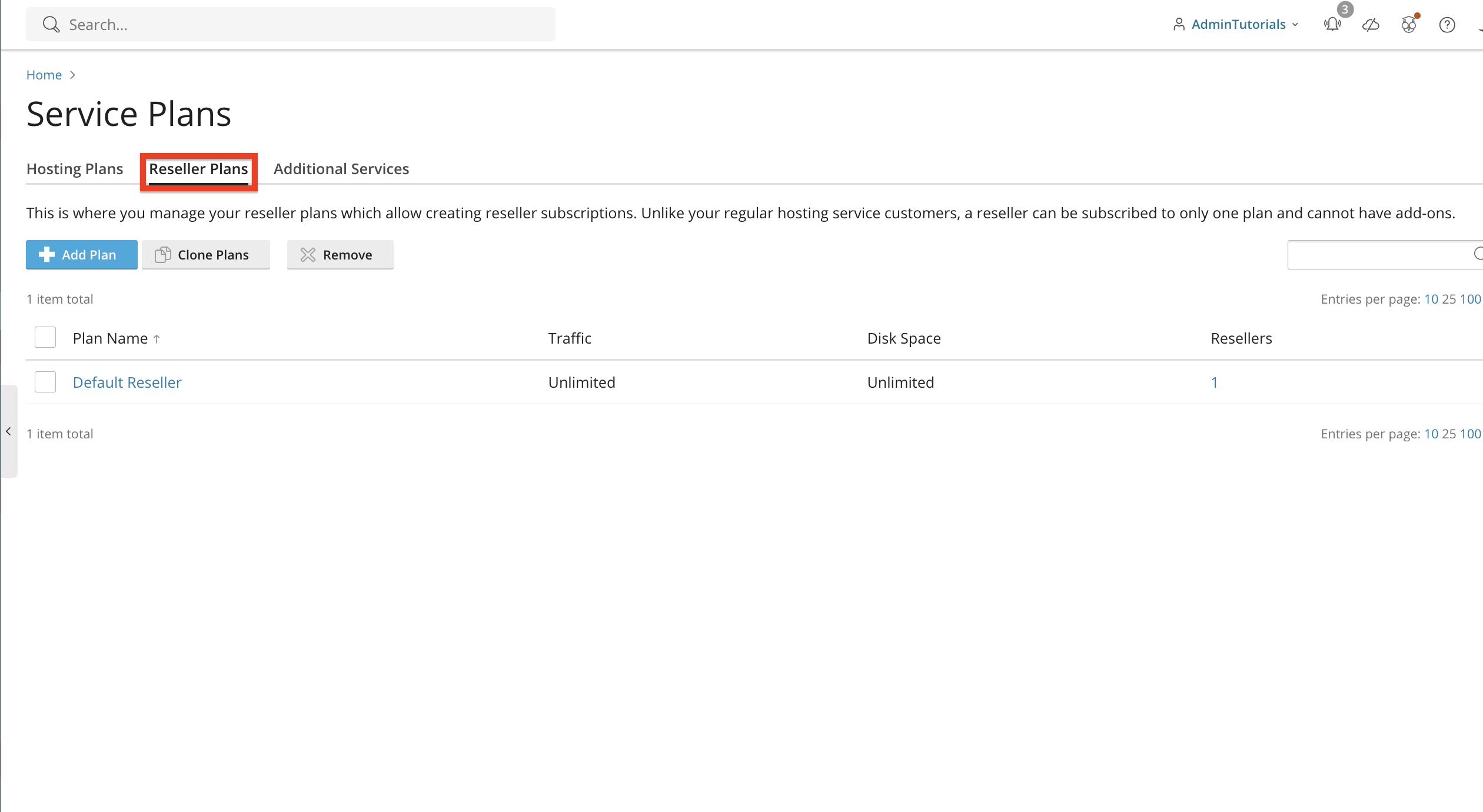Click Unlimited in the Traffic column
The width and height of the screenshot is (1483, 812).
pyautogui.click(x=582, y=382)
